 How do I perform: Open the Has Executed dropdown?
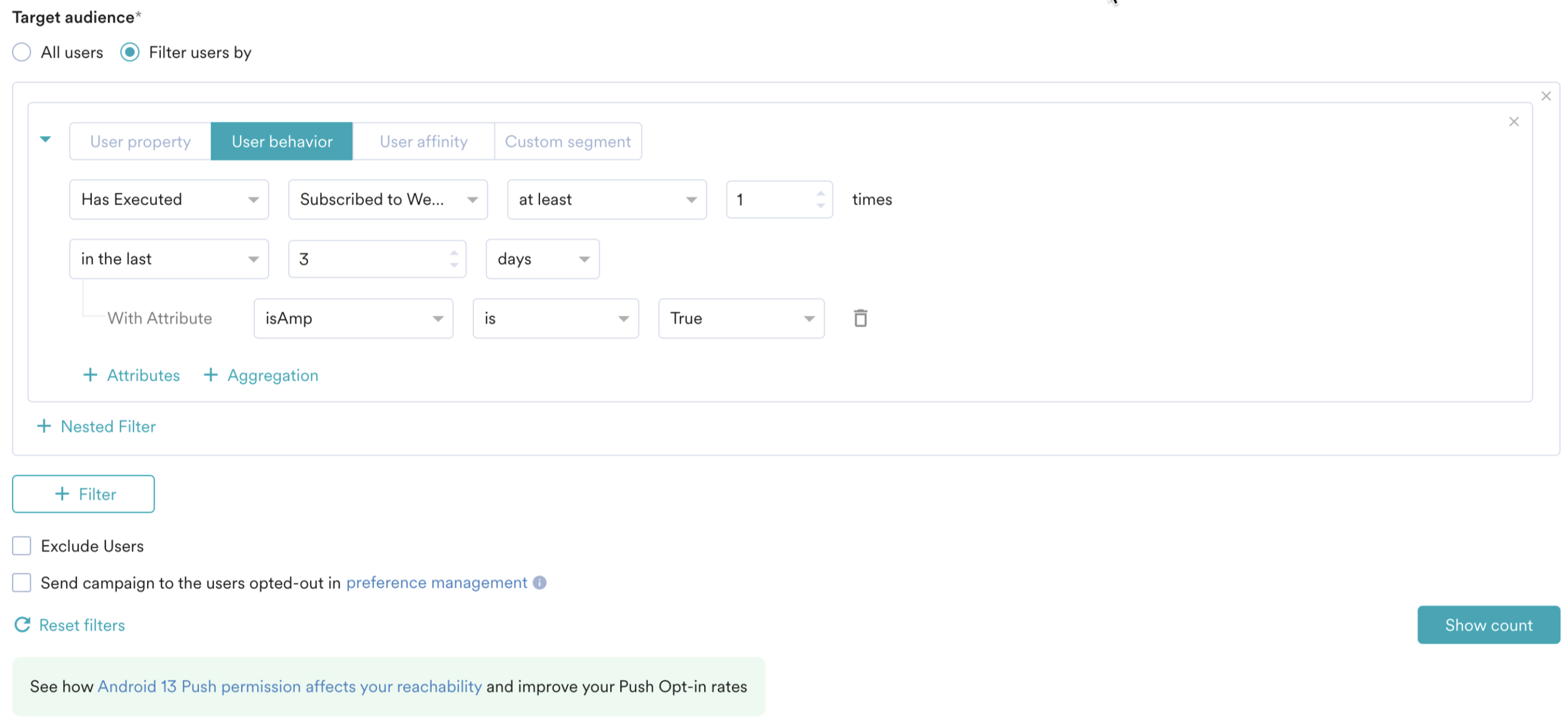pyautogui.click(x=169, y=199)
